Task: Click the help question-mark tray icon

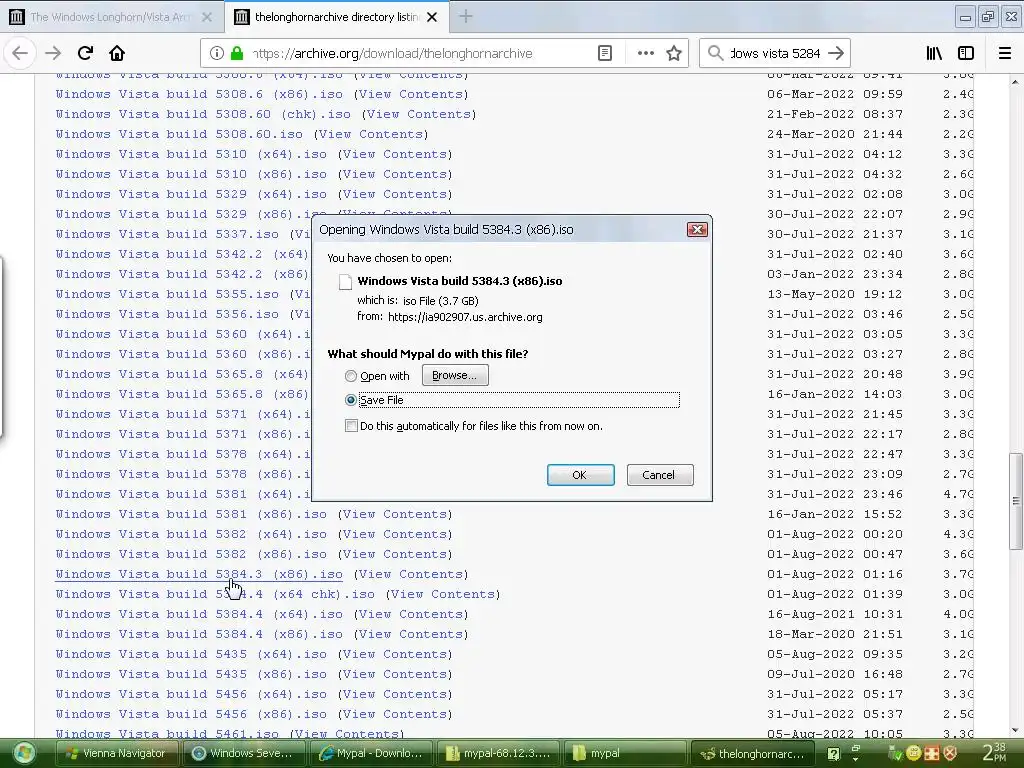Action: pos(833,754)
